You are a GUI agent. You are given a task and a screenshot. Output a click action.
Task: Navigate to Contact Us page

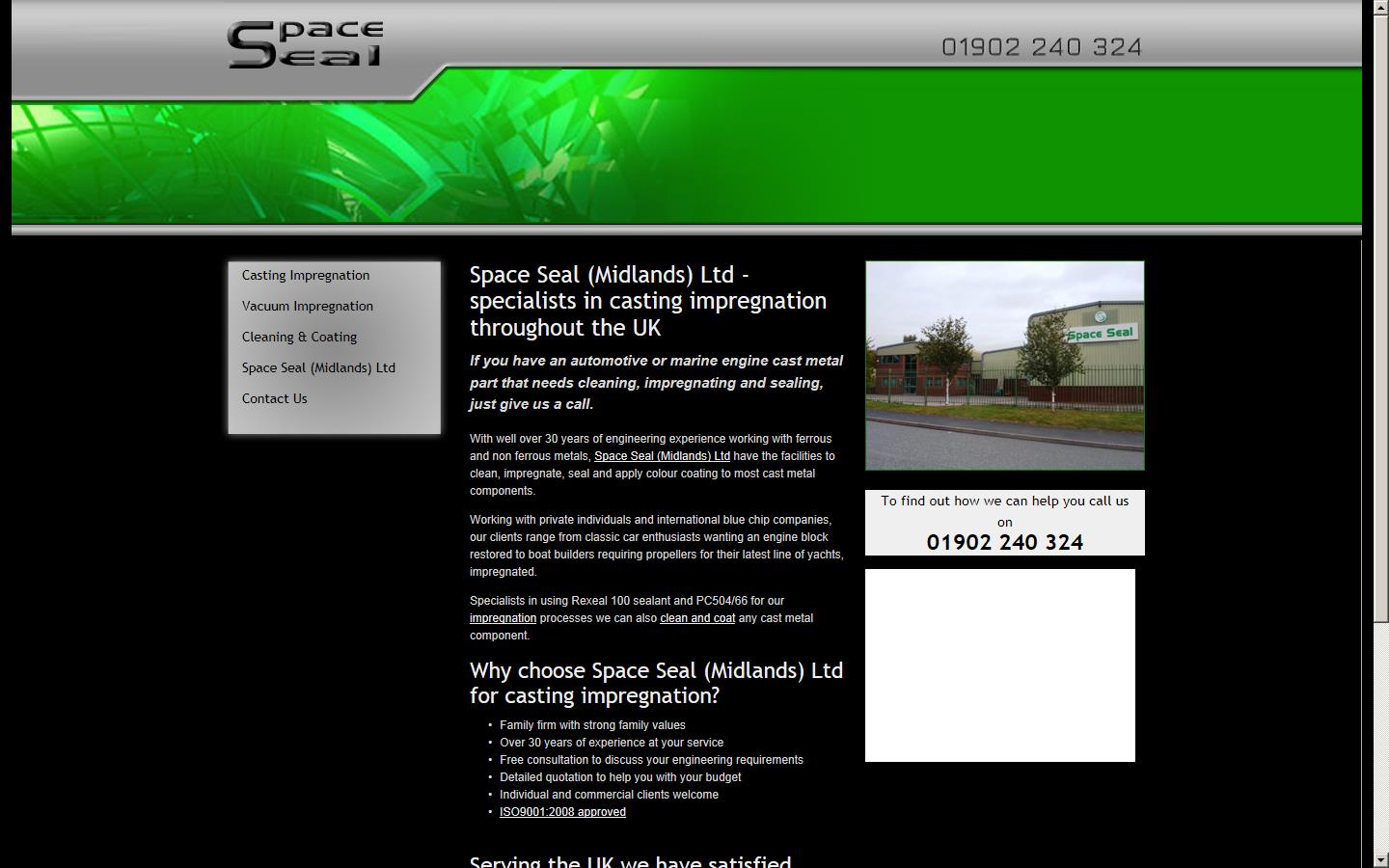(274, 398)
